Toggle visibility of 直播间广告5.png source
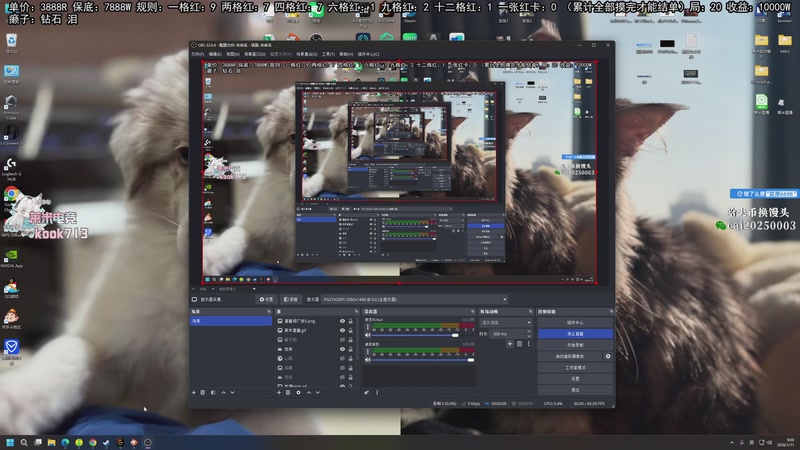Viewport: 800px width, 450px height. (x=342, y=321)
